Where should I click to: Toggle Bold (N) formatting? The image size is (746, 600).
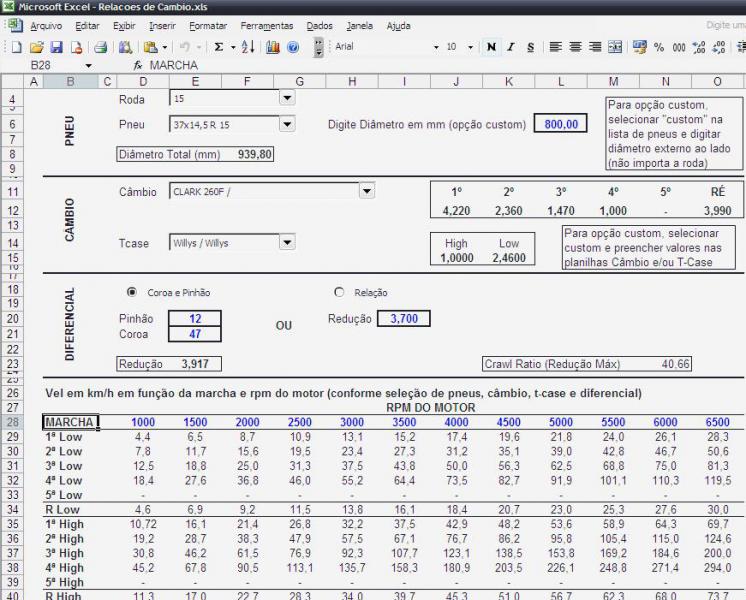[x=491, y=47]
